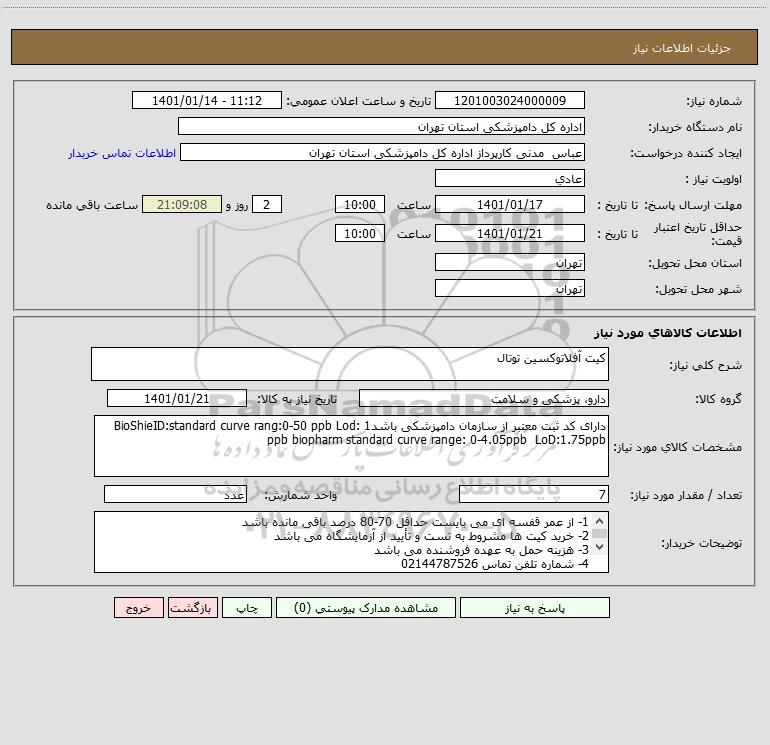Viewport: 770px width, 745px height.
Task: Click buyer note line '3- هزینه حمل به عهده فروشنده'
Action: click(x=481, y=550)
